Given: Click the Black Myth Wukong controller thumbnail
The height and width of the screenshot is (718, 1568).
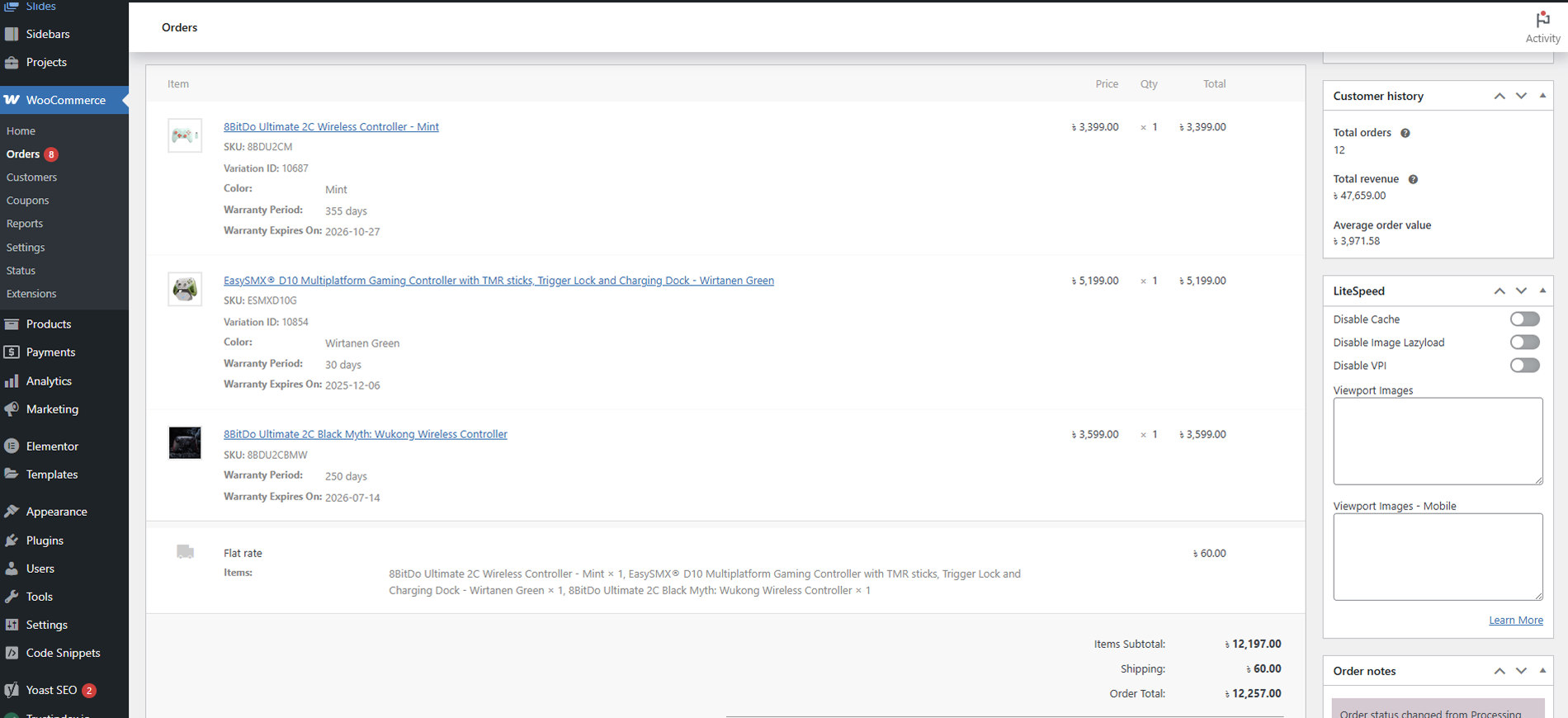Looking at the screenshot, I should (x=185, y=443).
